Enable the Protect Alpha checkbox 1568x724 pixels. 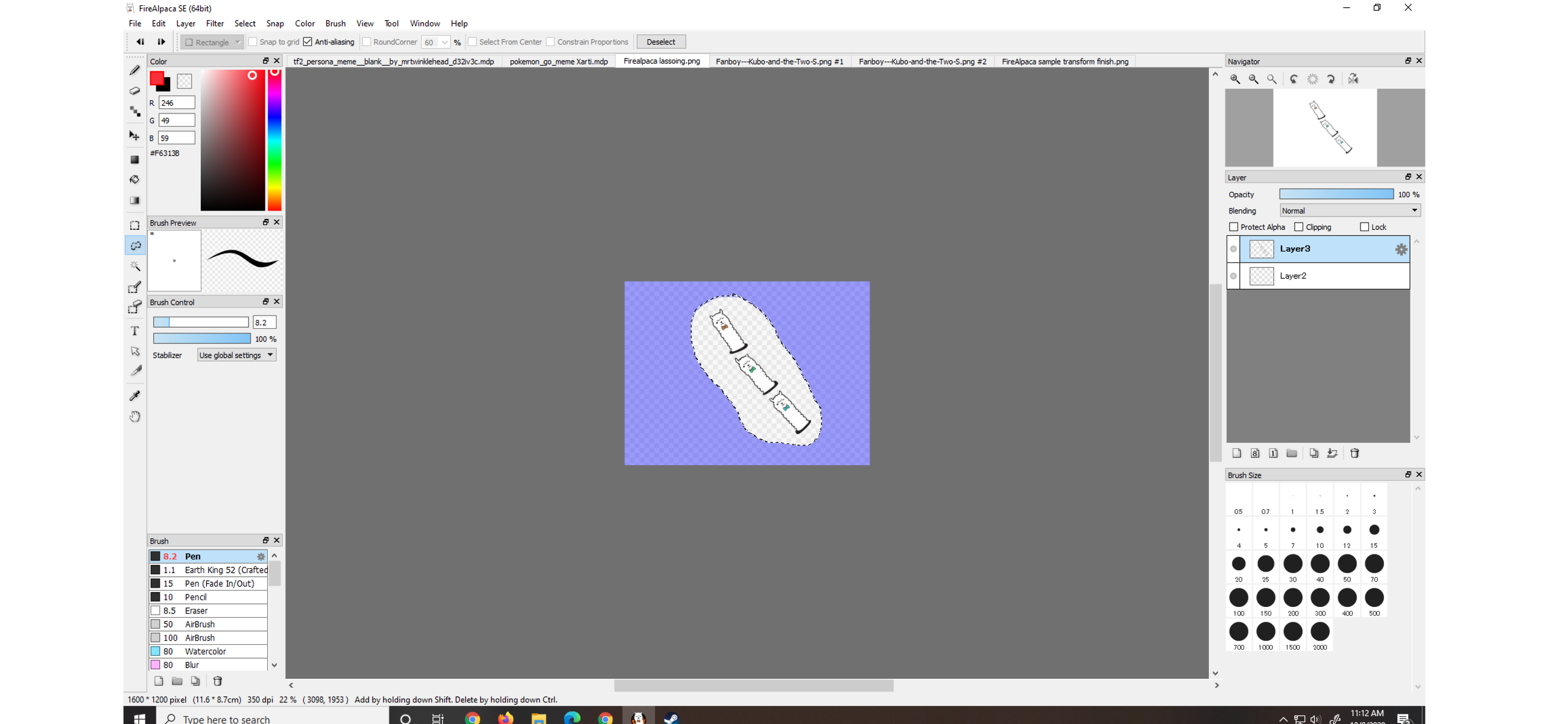click(1234, 227)
